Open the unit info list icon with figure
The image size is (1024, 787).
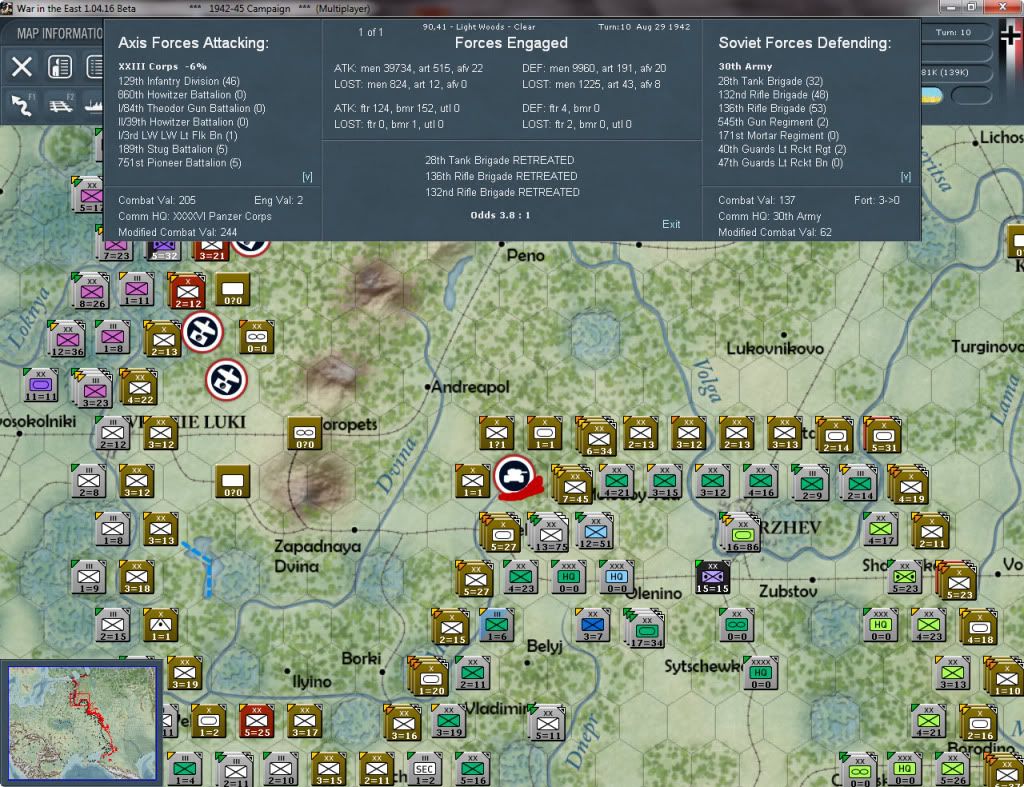coord(59,67)
